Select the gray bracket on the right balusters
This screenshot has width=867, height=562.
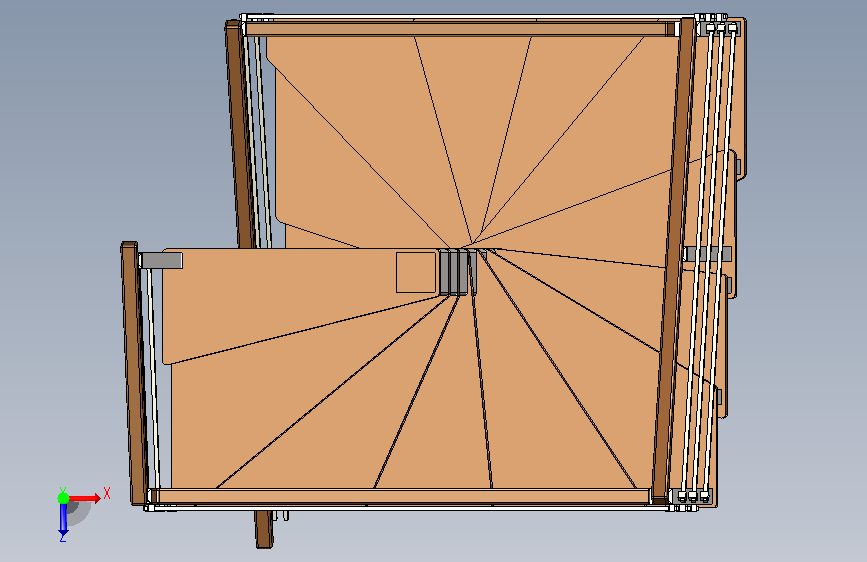tap(707, 254)
